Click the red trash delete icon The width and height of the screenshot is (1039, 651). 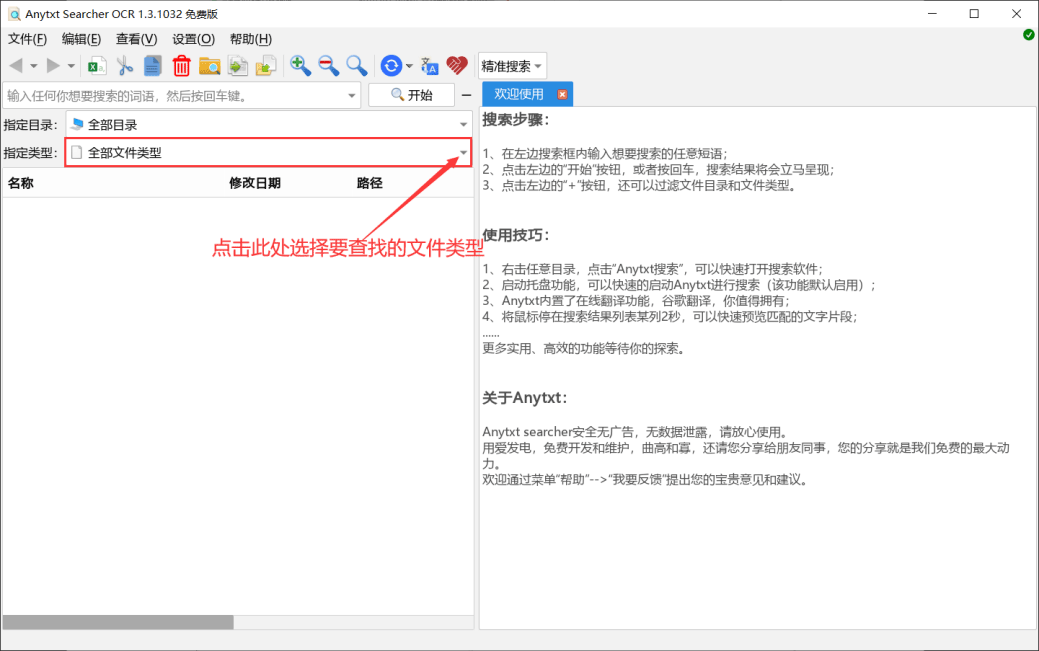(x=181, y=66)
